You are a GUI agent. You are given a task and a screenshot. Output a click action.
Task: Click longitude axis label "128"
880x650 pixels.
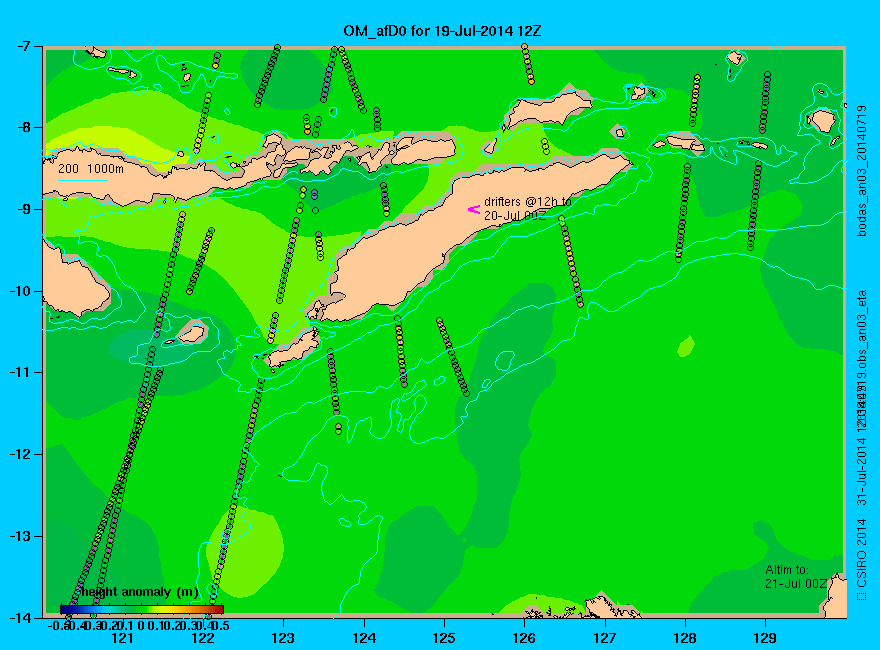685,638
